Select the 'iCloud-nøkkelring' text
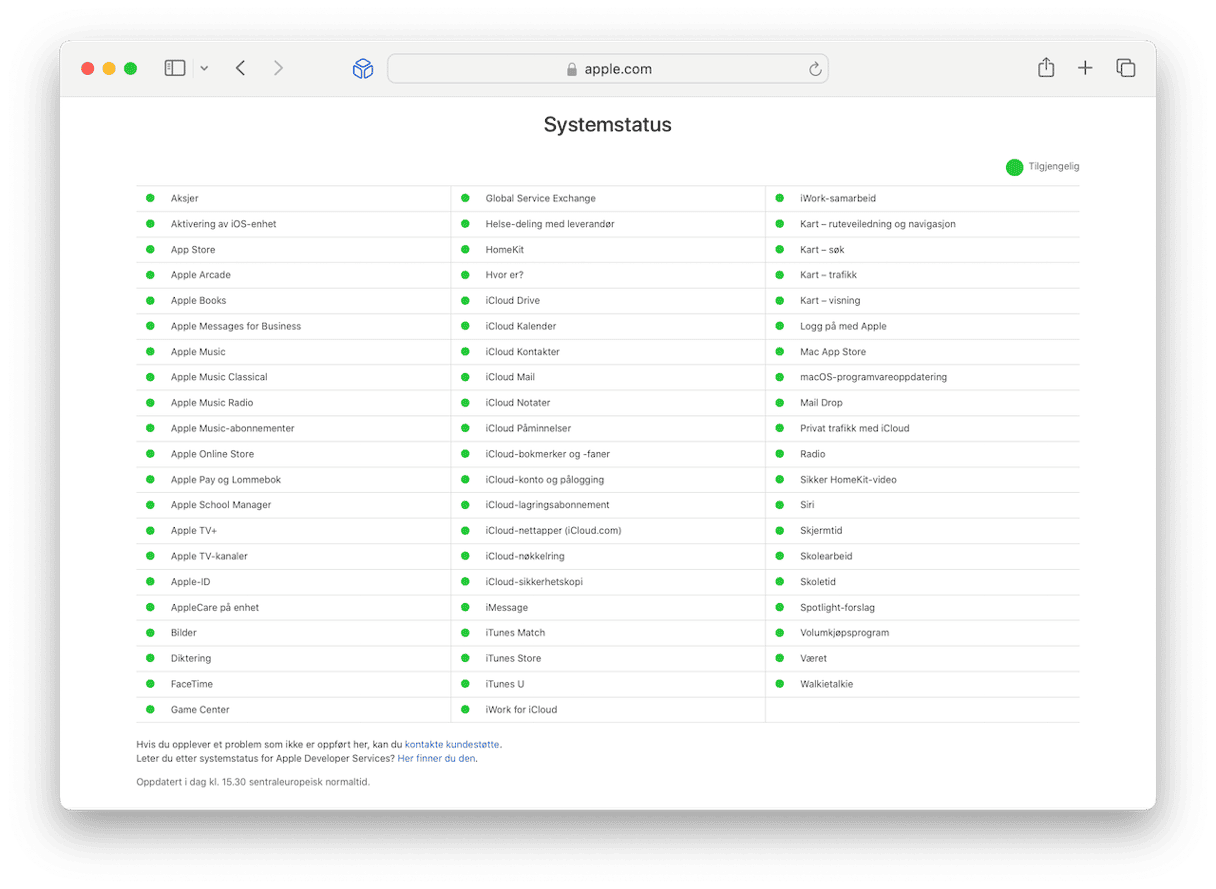This screenshot has width=1216, height=889. coord(525,556)
